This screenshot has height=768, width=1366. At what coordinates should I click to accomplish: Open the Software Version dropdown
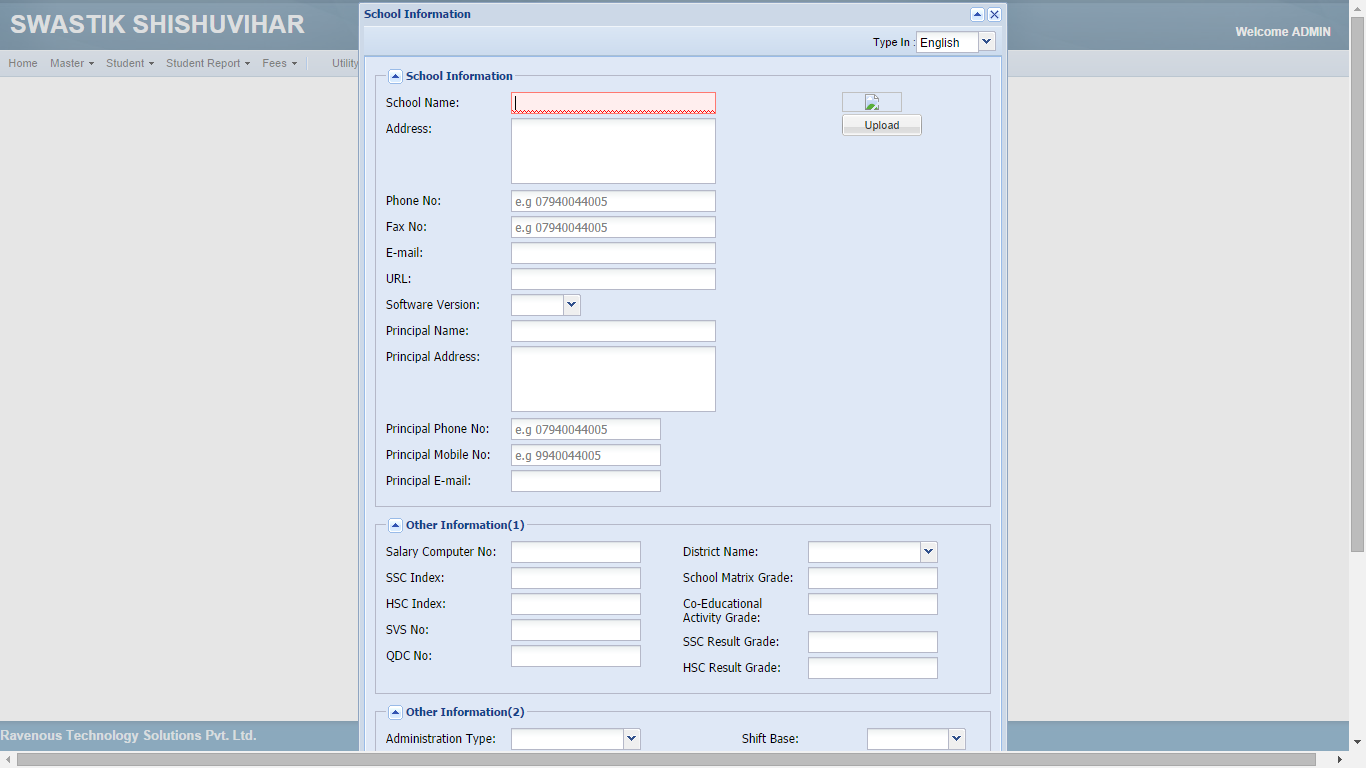[x=571, y=305]
